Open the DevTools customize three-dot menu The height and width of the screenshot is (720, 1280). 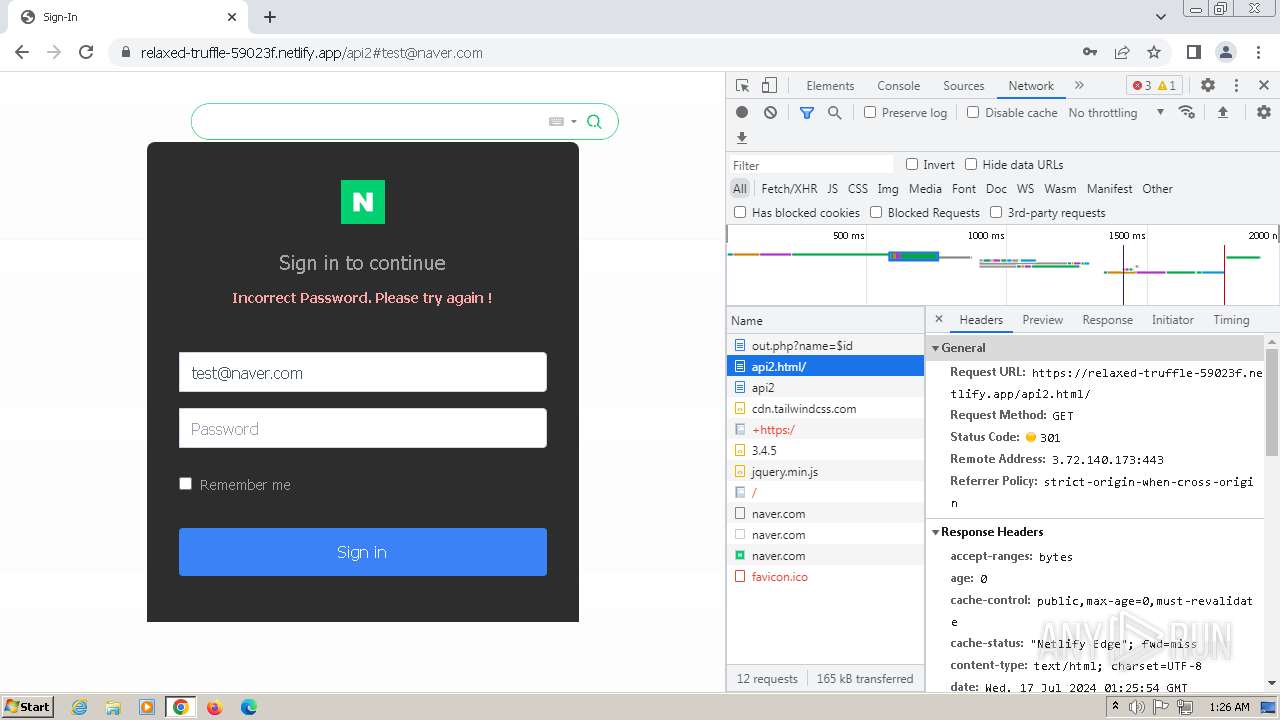coord(1236,85)
